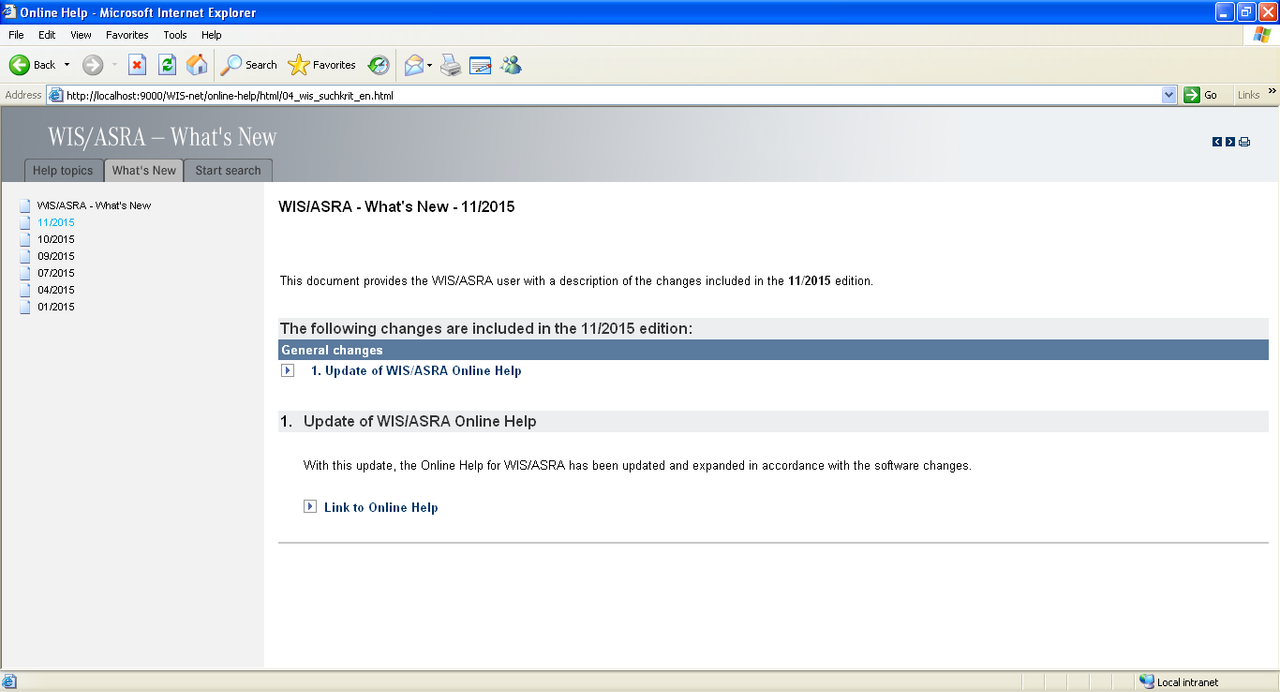This screenshot has height=692, width=1280.
Task: Click the IE Back button
Action: 32,65
